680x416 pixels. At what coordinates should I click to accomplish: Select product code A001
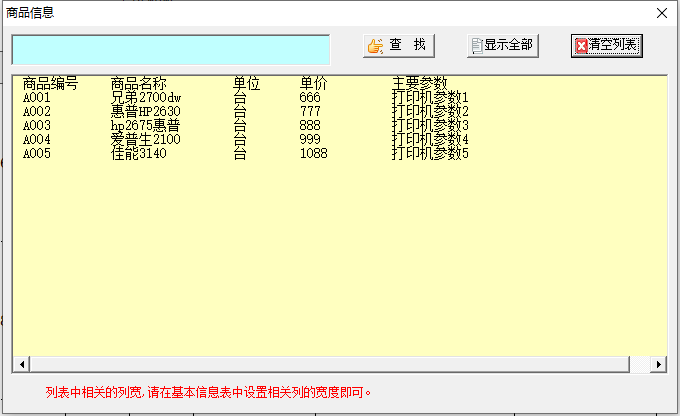[37, 98]
